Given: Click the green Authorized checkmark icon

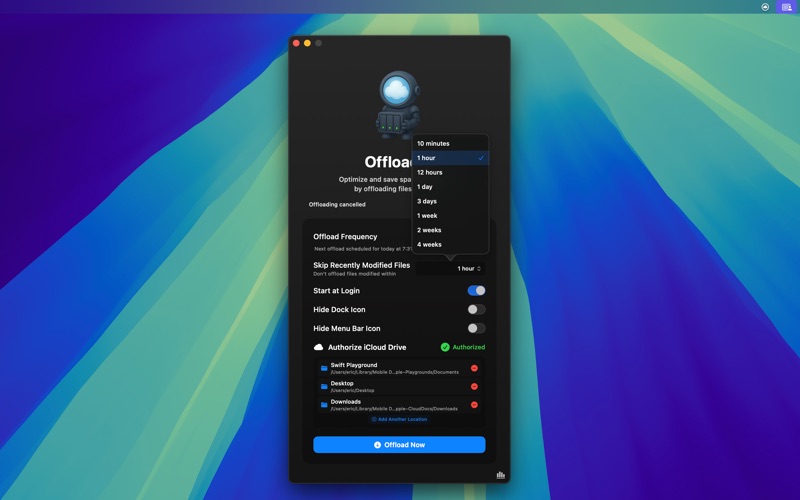Looking at the screenshot, I should [x=445, y=347].
